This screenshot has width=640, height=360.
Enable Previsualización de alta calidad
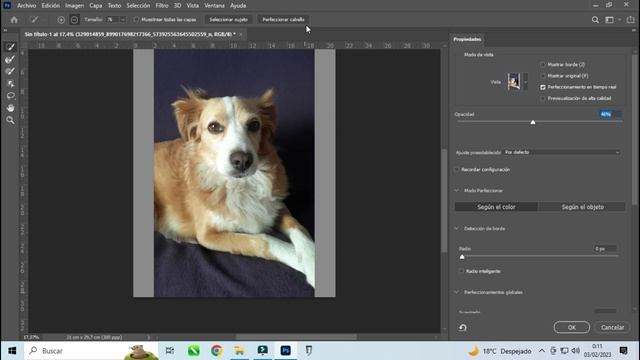pos(542,98)
